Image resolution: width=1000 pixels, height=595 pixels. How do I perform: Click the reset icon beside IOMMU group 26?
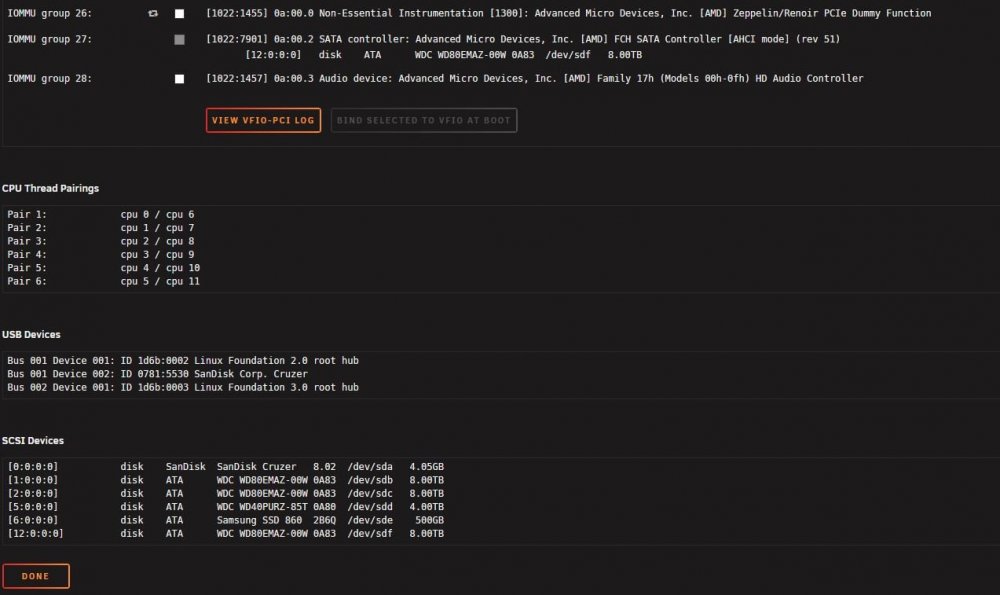pos(152,13)
